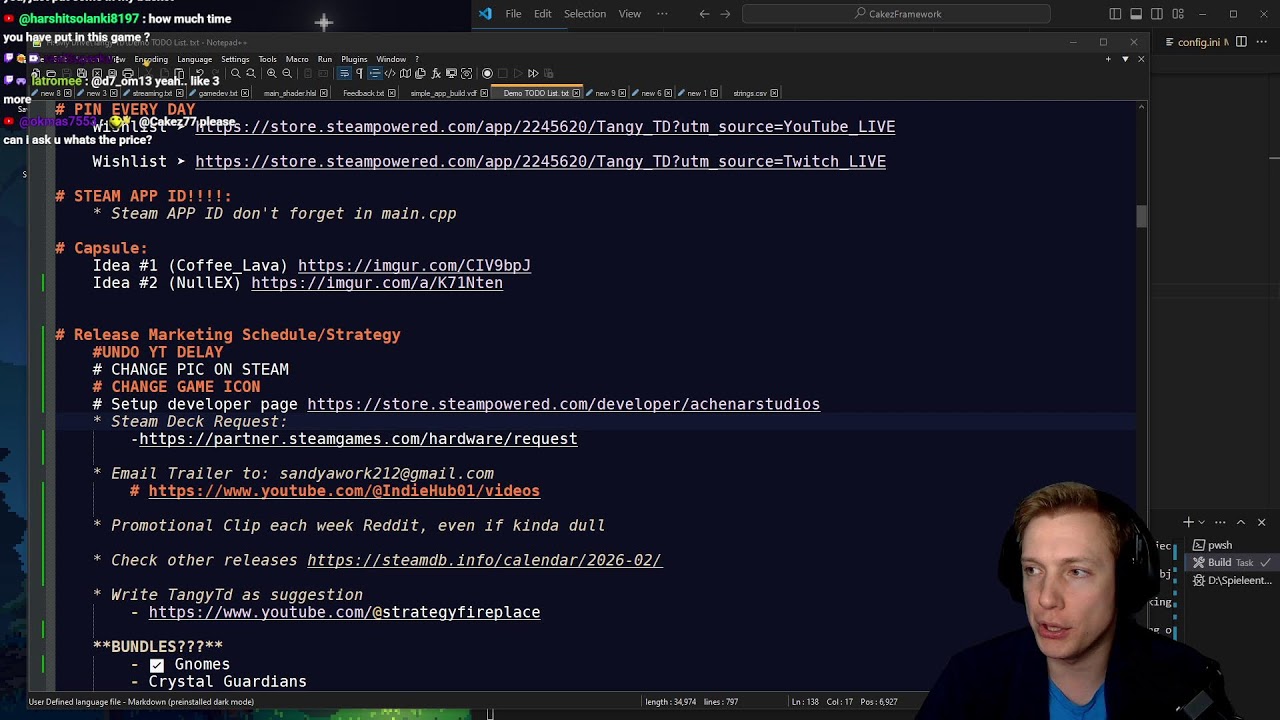Click the Notepad++ Find magnifier toolbar icon
Screen dimensions: 1280x720
tap(235, 73)
